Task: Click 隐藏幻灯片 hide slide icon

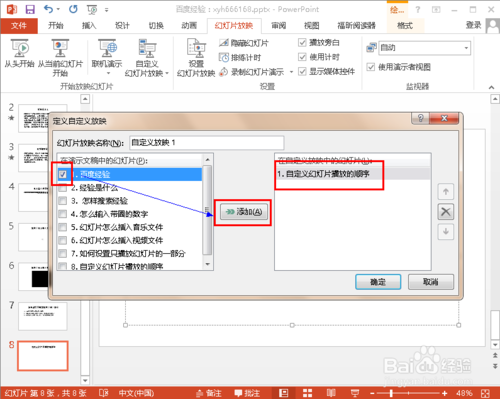Action: point(224,43)
